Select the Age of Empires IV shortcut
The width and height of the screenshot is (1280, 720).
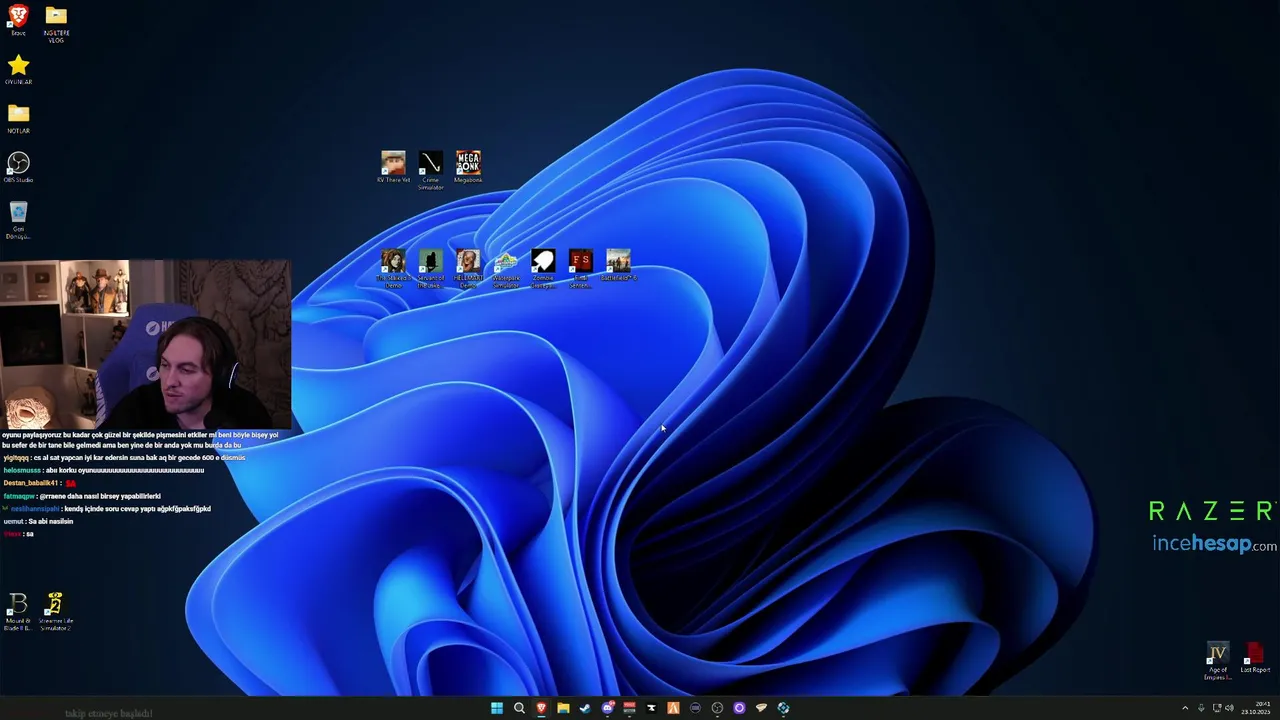tap(1217, 661)
